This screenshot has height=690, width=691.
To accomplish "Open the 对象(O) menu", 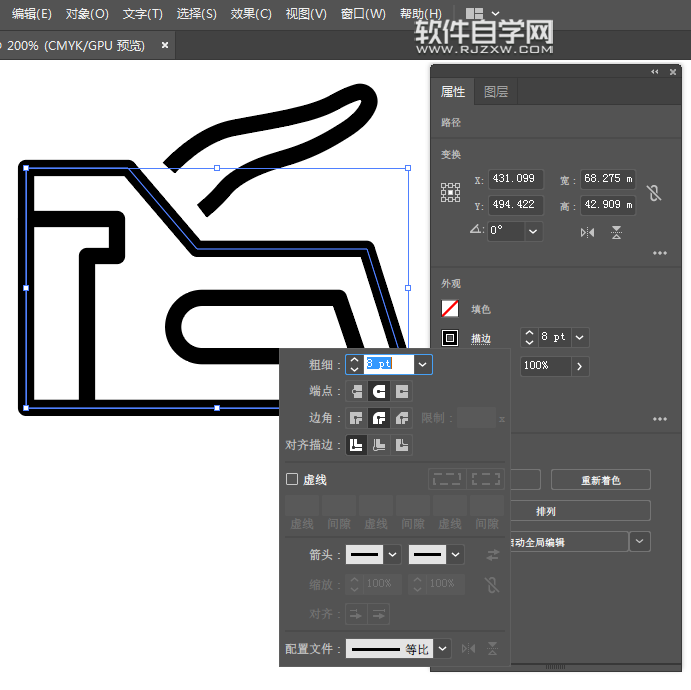I will [87, 14].
